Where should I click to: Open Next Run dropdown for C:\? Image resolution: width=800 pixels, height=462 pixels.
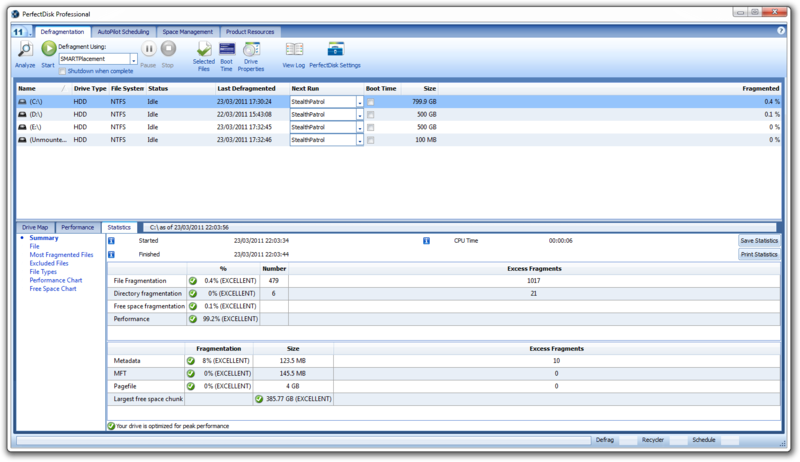coord(360,102)
